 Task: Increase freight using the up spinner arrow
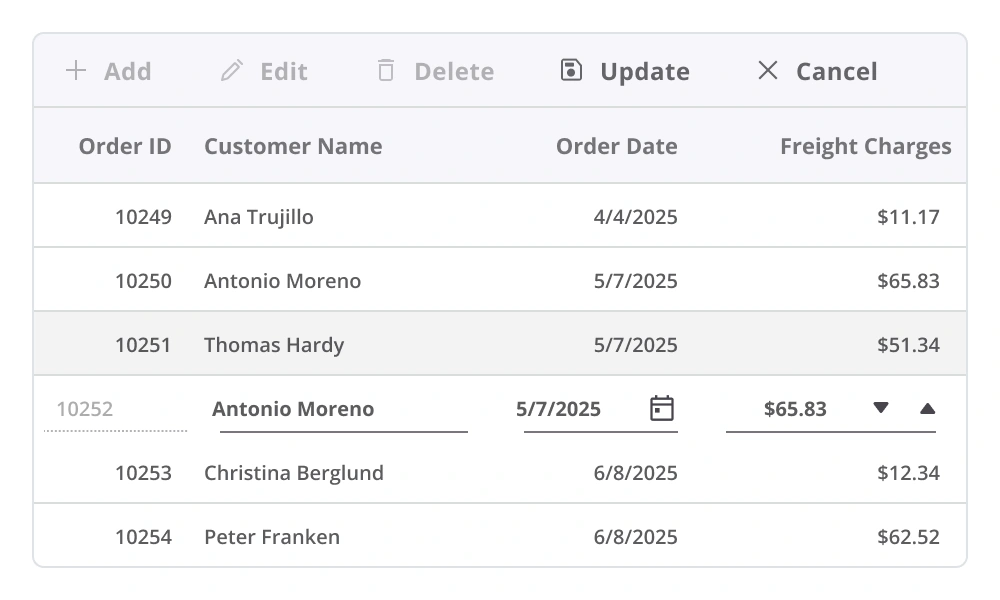coord(927,408)
